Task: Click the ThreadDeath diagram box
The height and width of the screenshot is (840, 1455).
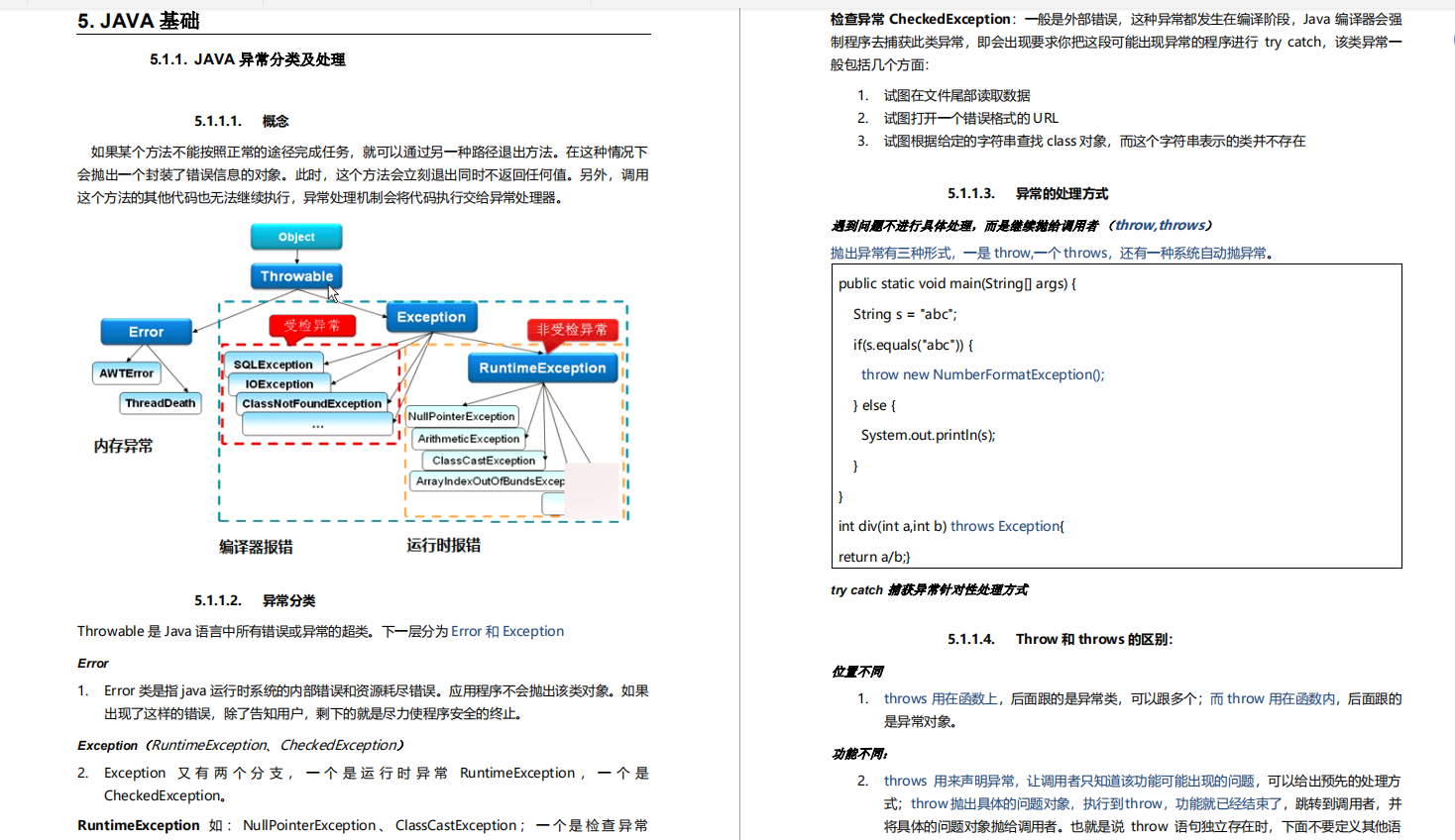Action: coord(161,403)
